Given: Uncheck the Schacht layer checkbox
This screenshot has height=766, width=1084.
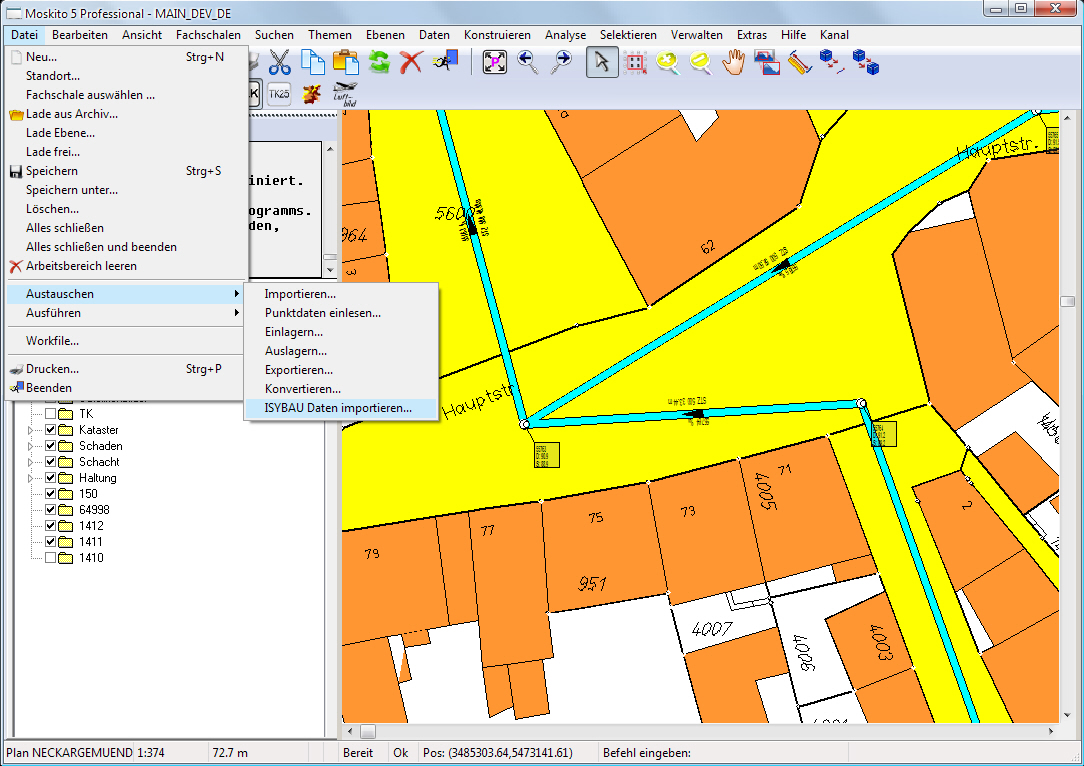Looking at the screenshot, I should click(50, 462).
